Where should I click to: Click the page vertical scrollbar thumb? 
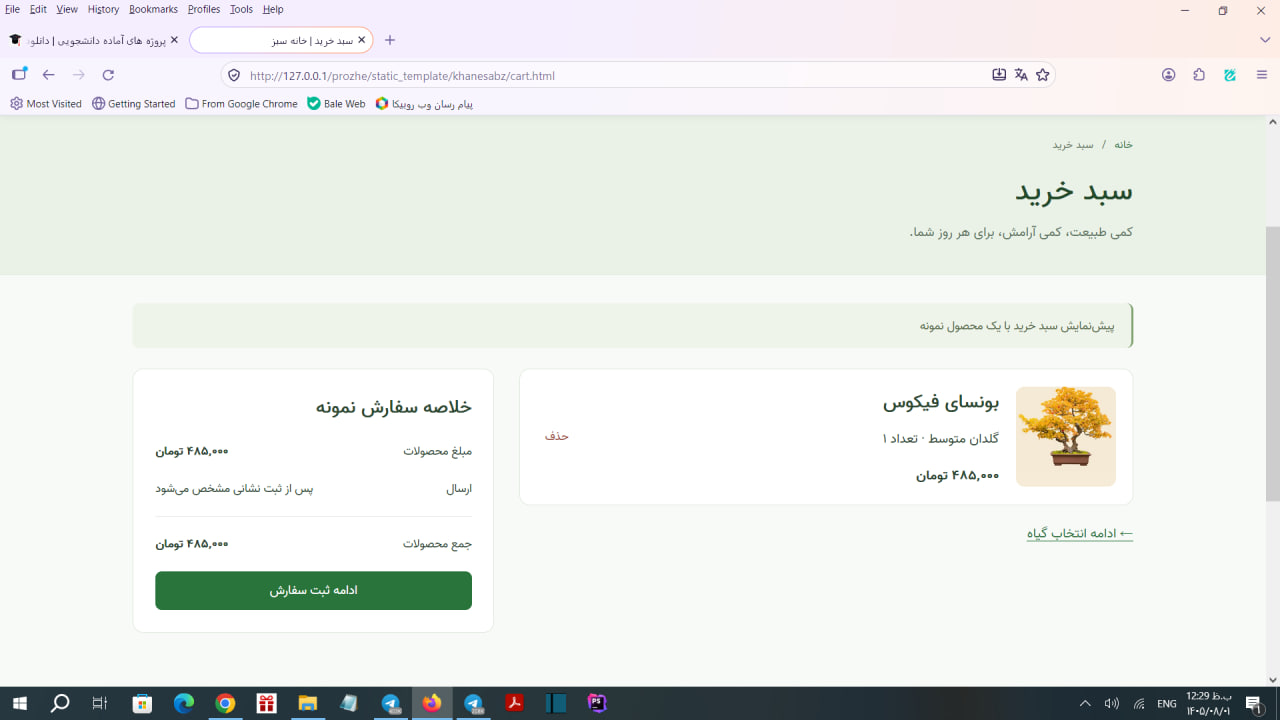coord(1273,364)
